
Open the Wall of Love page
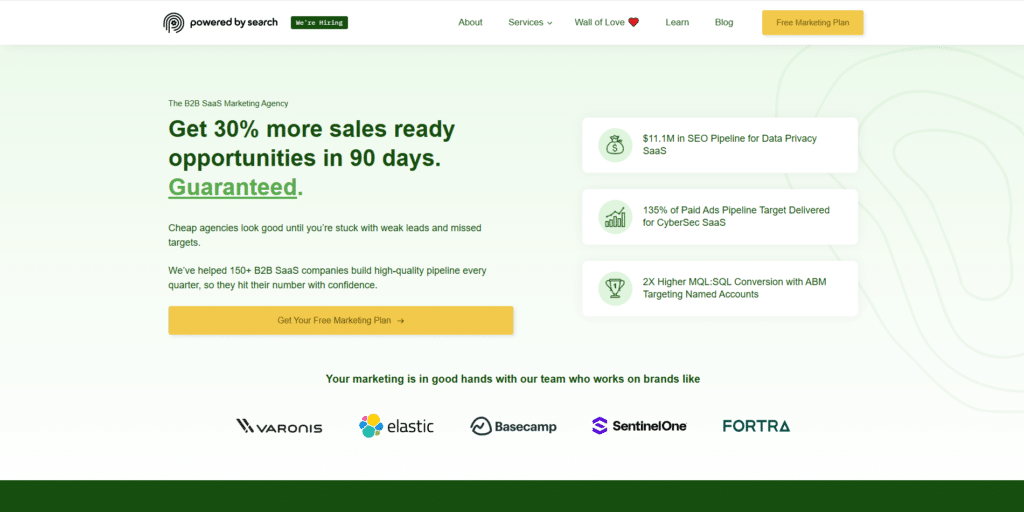pos(606,22)
